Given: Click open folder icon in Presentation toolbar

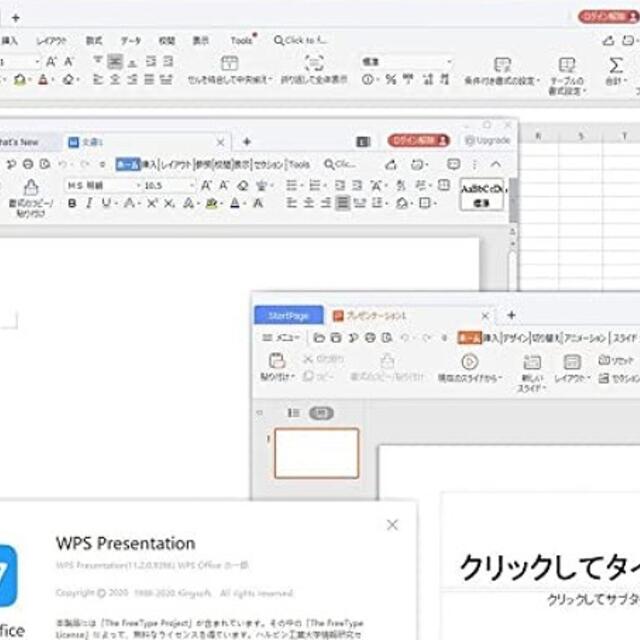Looking at the screenshot, I should [x=319, y=338].
